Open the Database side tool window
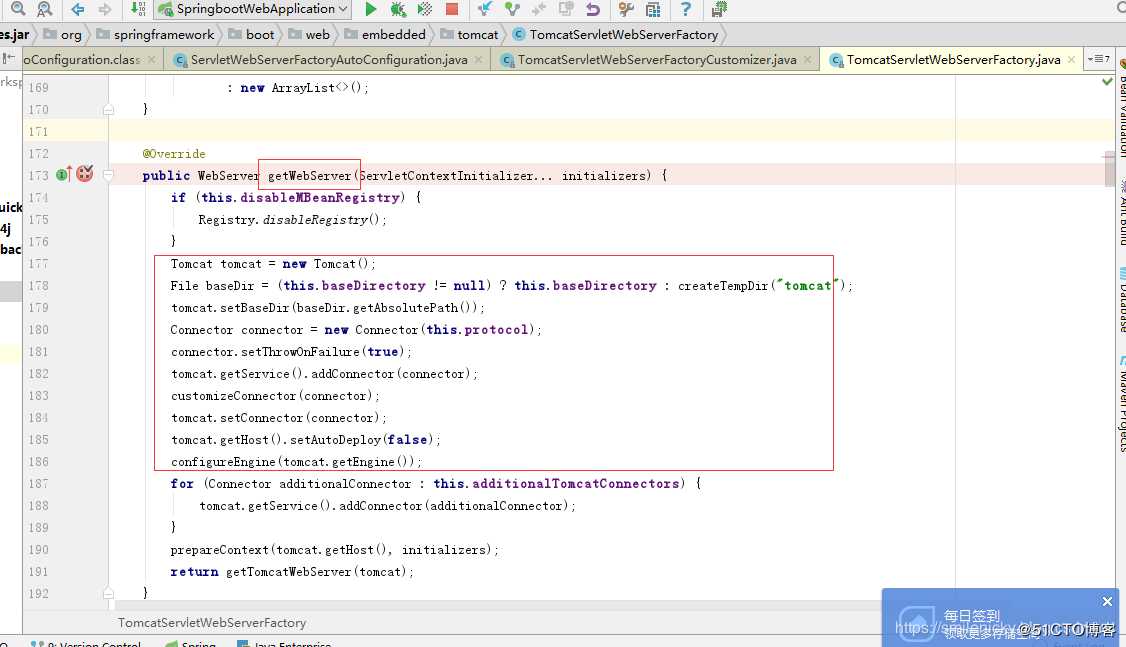This screenshot has width=1126, height=647. pos(1120,300)
